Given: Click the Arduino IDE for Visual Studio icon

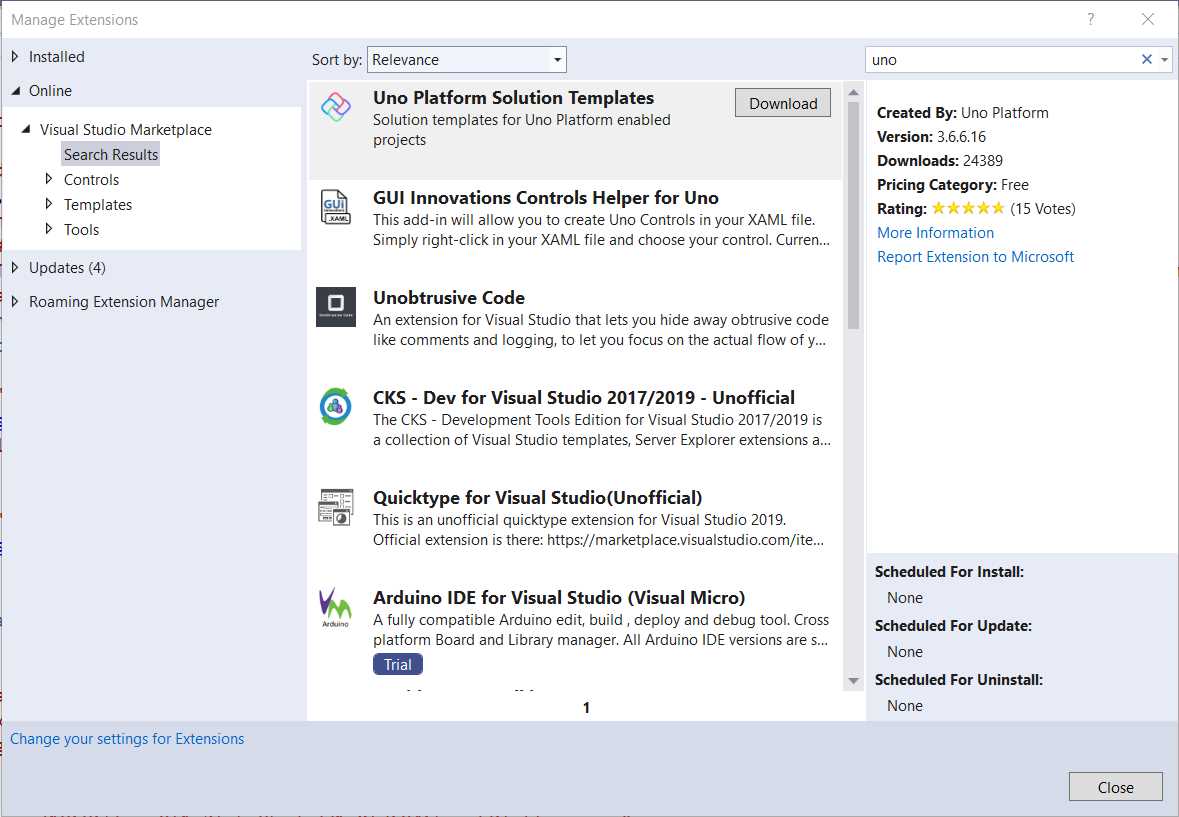Looking at the screenshot, I should pyautogui.click(x=335, y=608).
